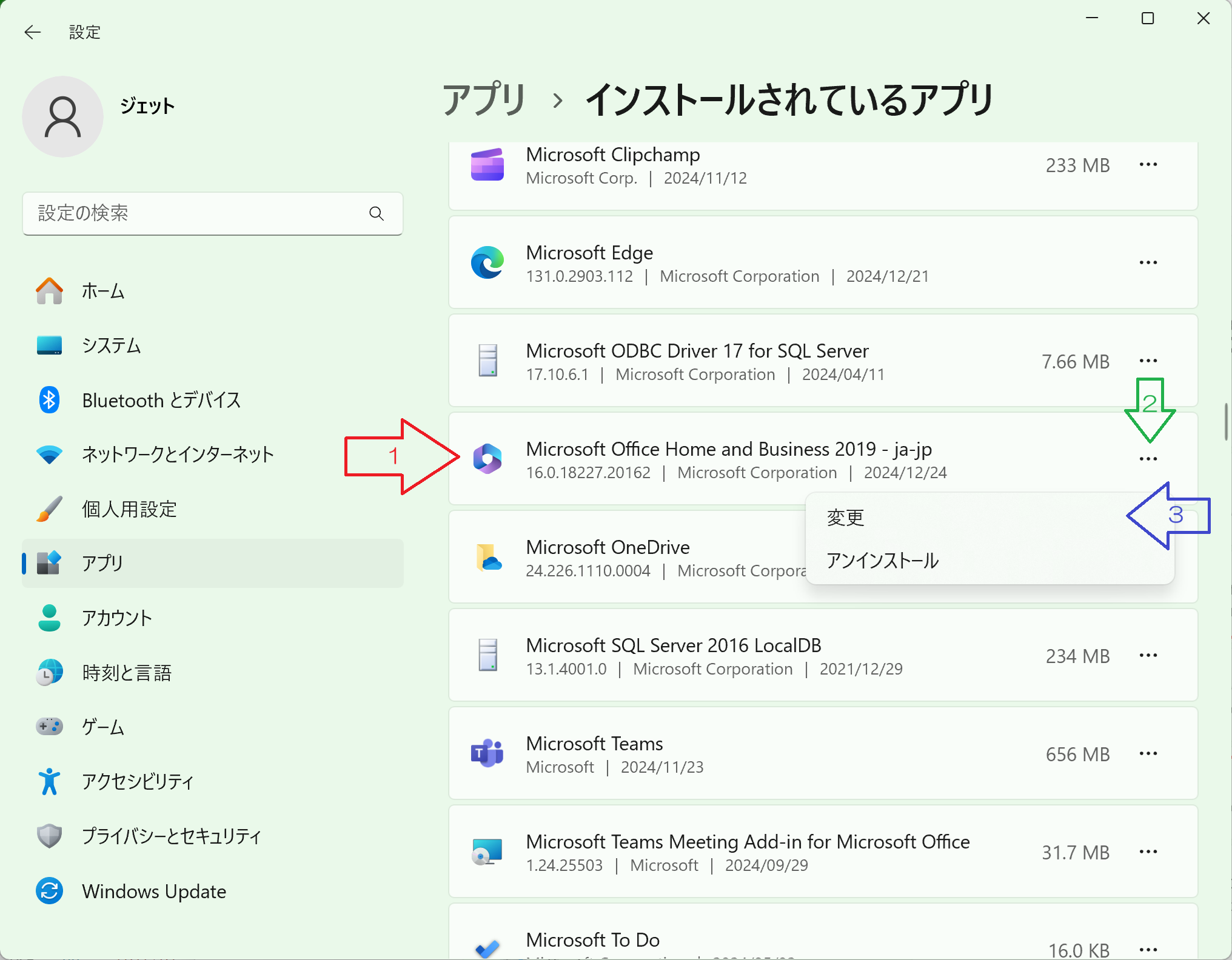The image size is (1232, 960).
Task: Choose 変更 from the context menu
Action: coord(990,518)
